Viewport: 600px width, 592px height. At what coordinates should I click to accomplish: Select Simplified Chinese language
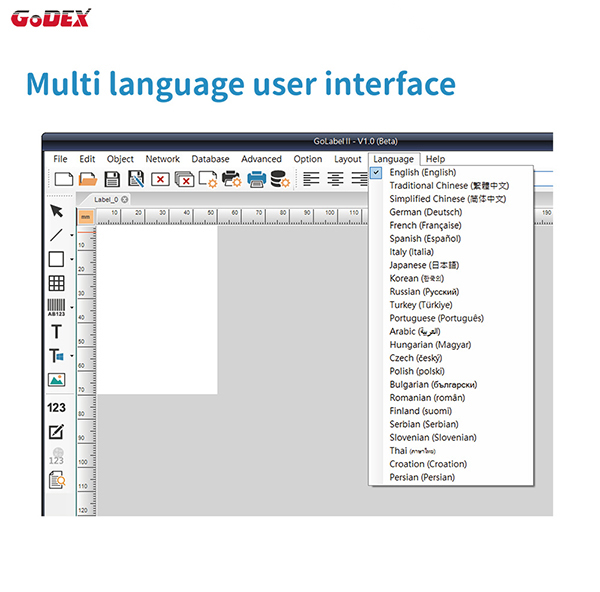coord(451,199)
